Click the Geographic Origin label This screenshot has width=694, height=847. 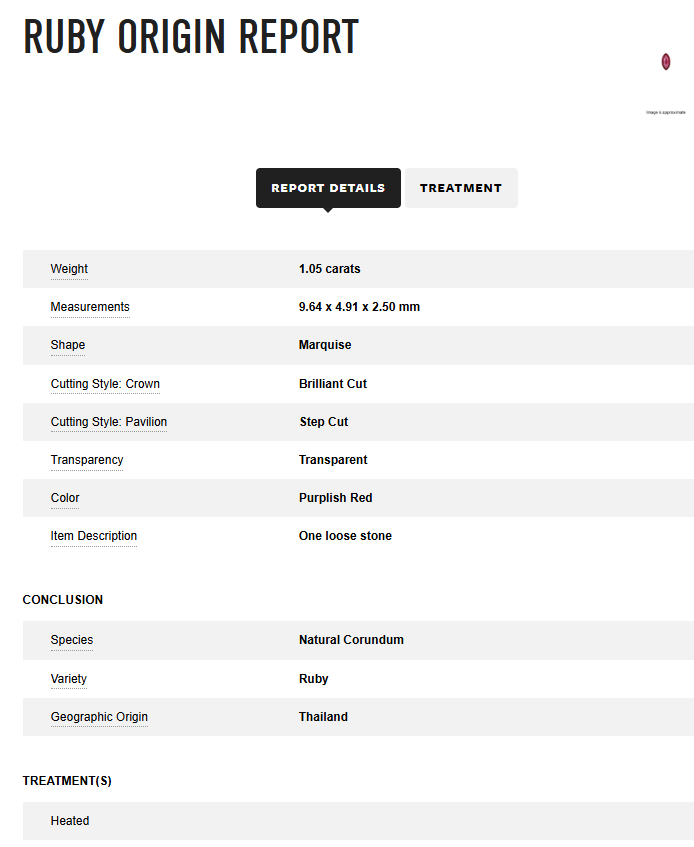pos(99,717)
